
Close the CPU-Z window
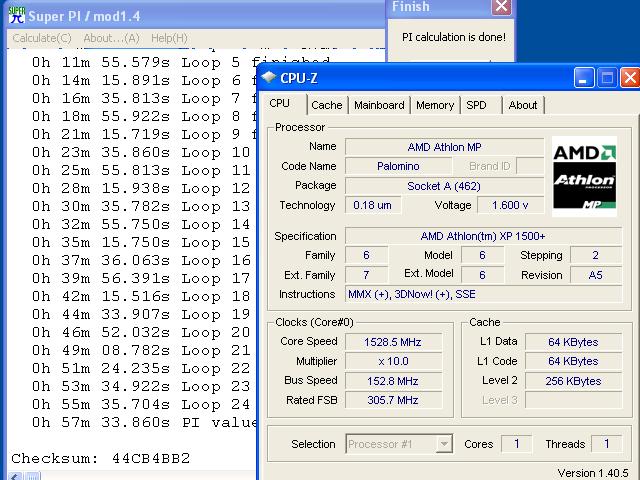[x=630, y=78]
